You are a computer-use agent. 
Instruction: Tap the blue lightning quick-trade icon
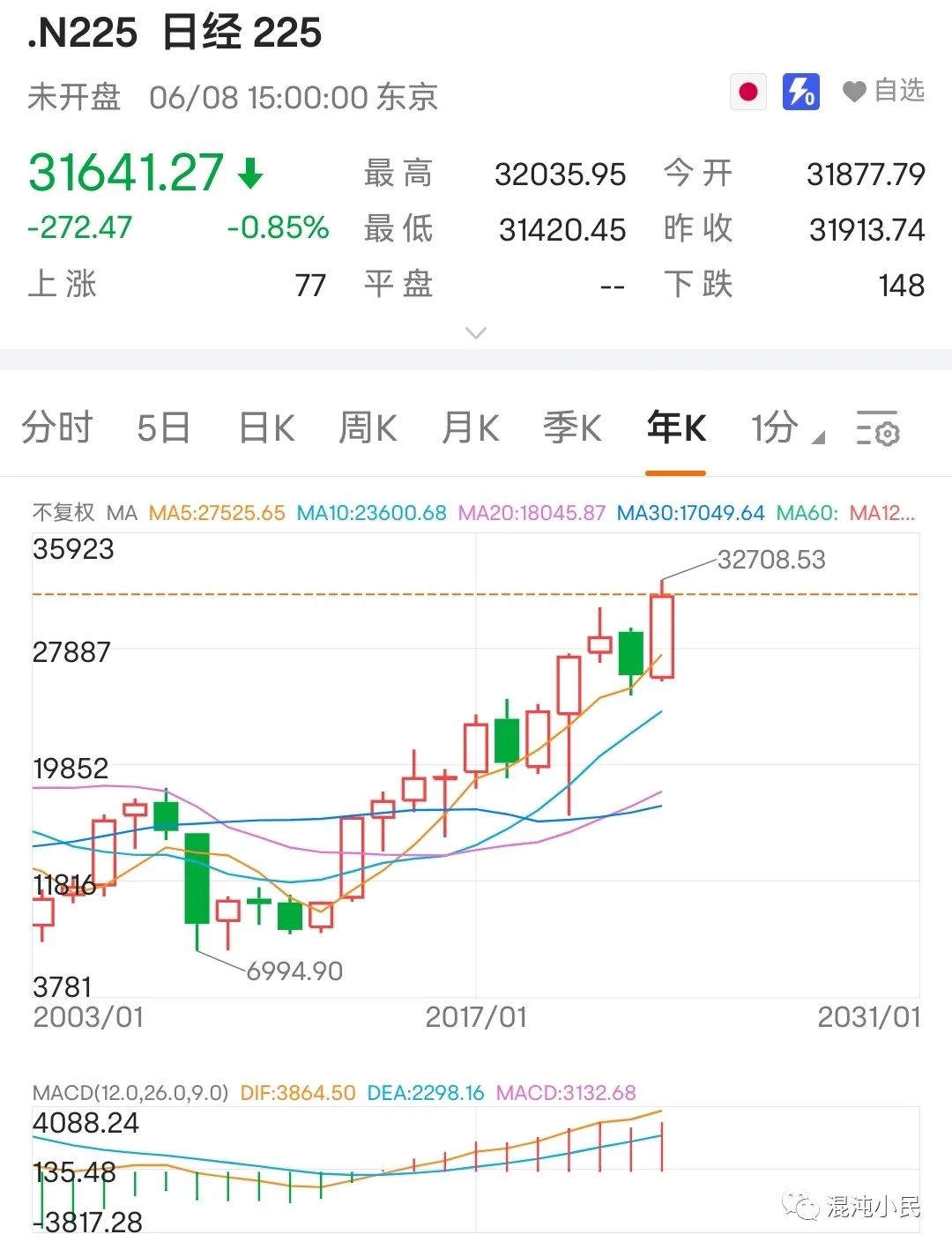pyautogui.click(x=800, y=92)
